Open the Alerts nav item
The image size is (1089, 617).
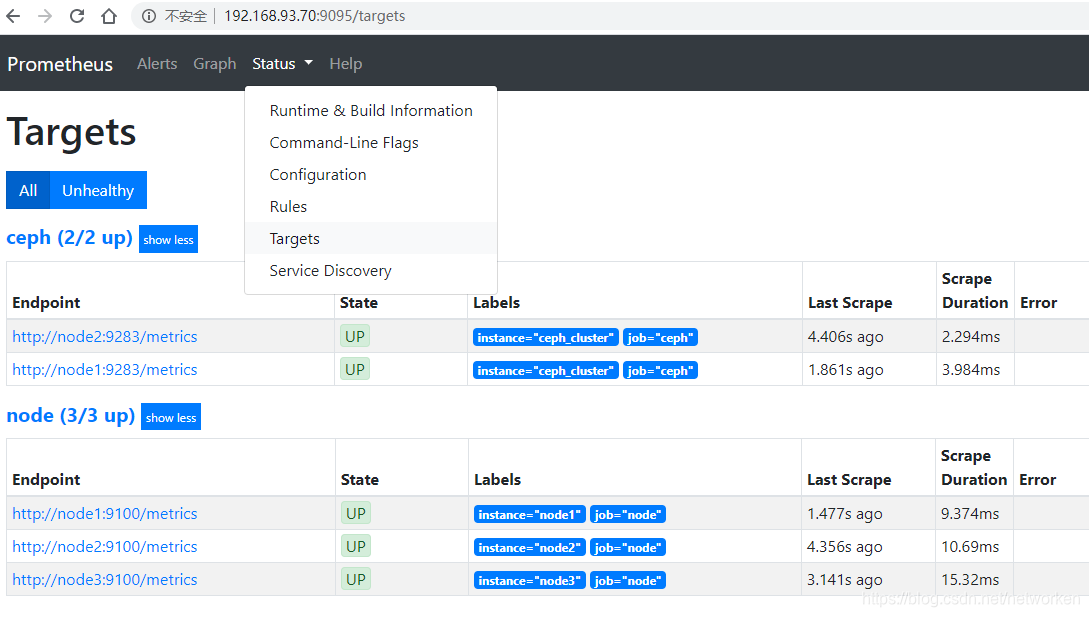click(x=157, y=64)
